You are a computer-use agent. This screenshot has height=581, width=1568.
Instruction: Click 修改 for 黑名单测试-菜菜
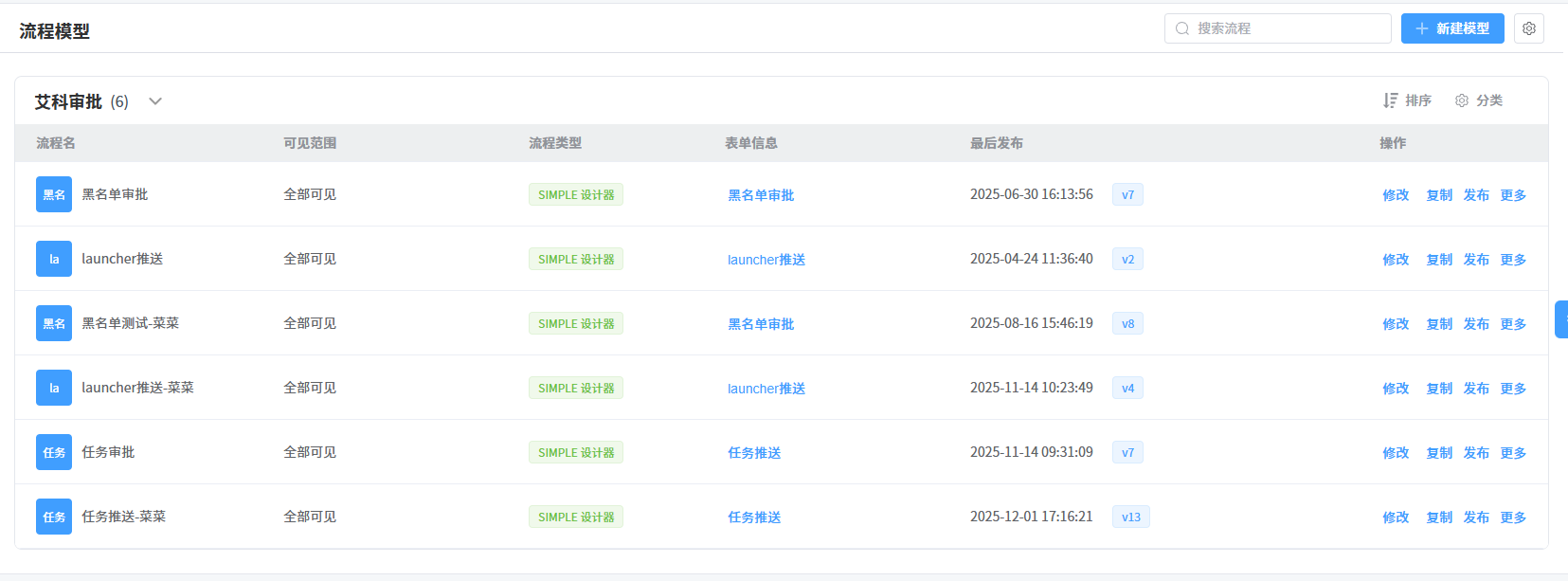coord(1396,324)
